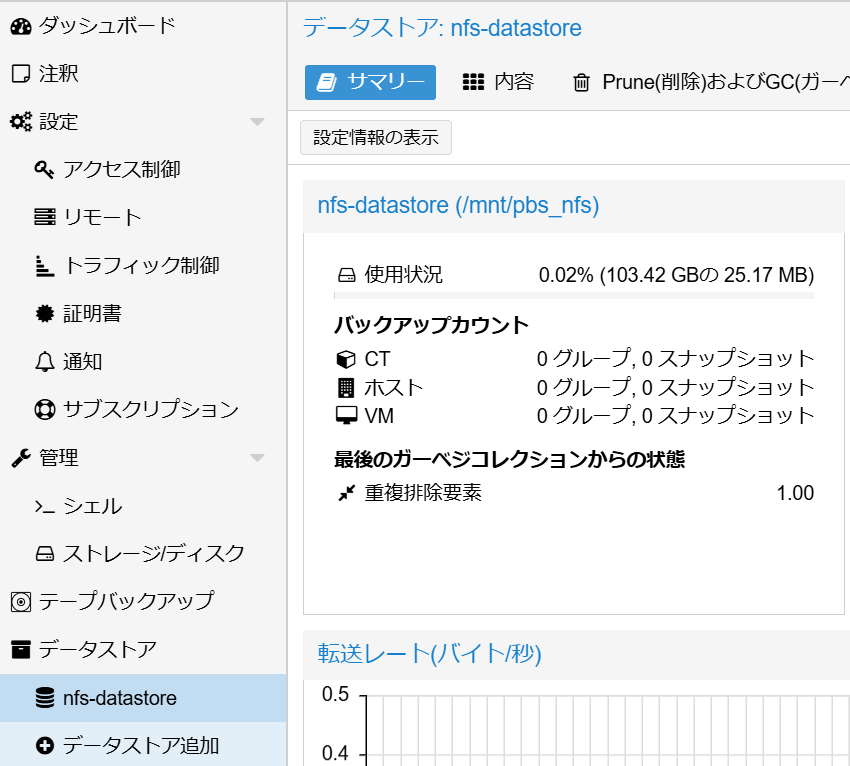Collapse the 設定 section arrow
This screenshot has height=766, width=850.
tap(257, 121)
